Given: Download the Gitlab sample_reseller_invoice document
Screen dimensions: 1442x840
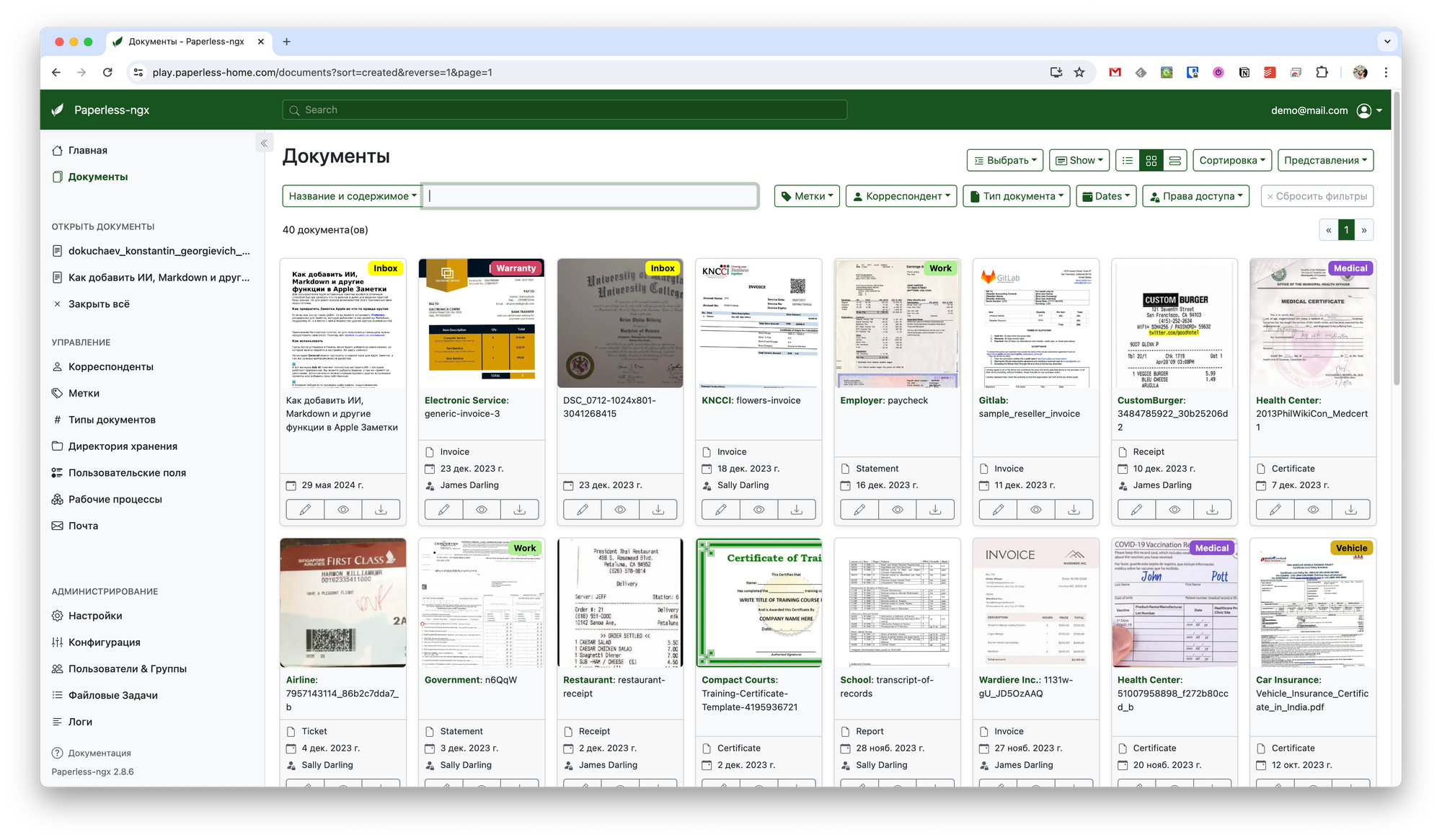Looking at the screenshot, I should point(1074,510).
